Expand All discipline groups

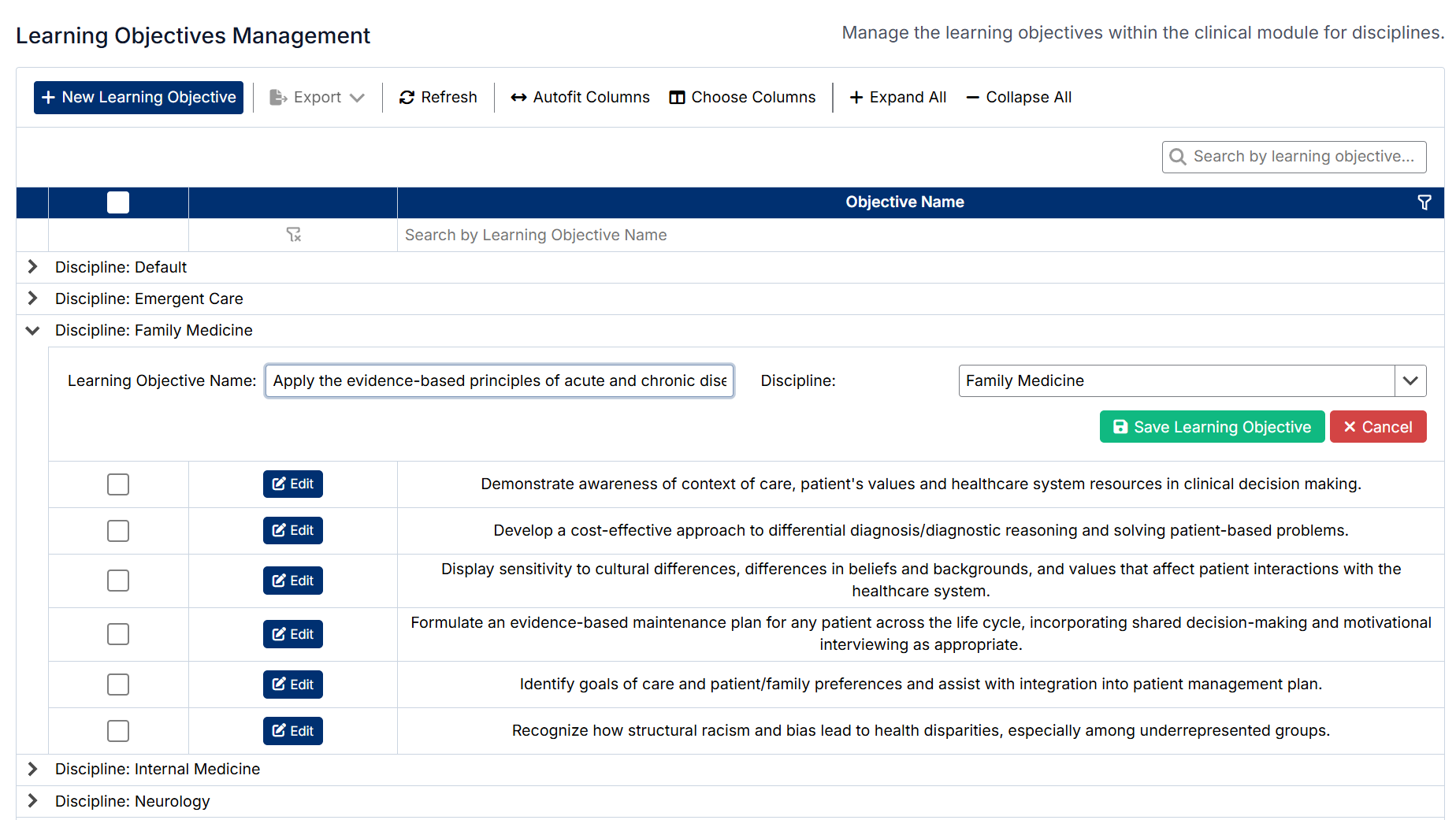897,98
